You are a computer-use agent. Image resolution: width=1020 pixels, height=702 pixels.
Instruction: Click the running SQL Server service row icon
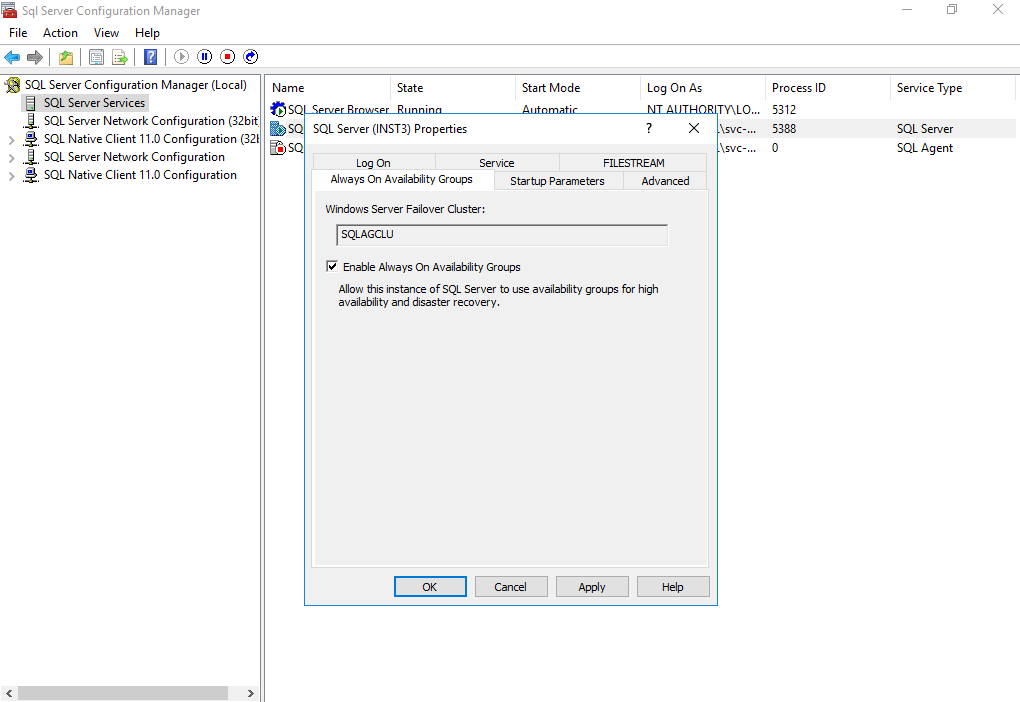[278, 129]
